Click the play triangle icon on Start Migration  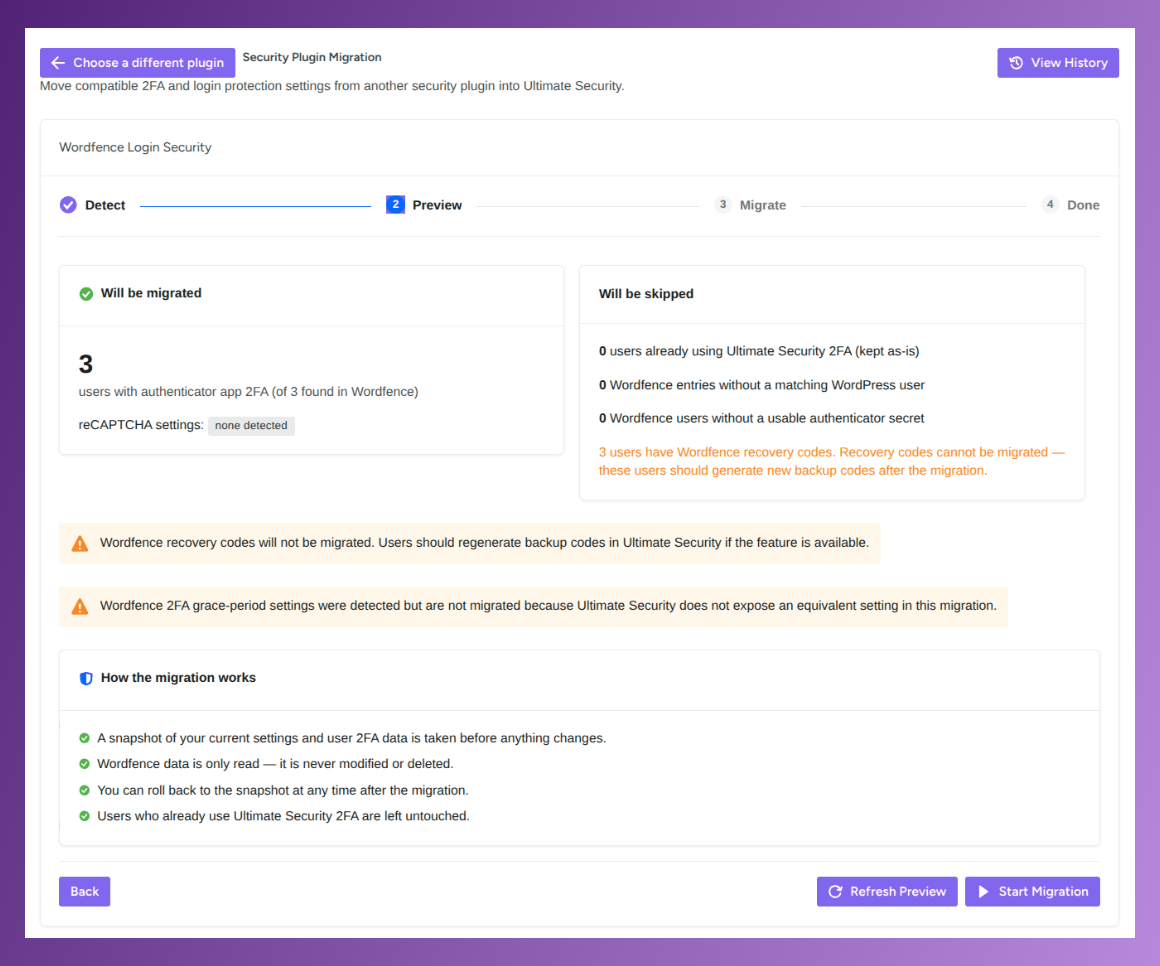coord(983,891)
